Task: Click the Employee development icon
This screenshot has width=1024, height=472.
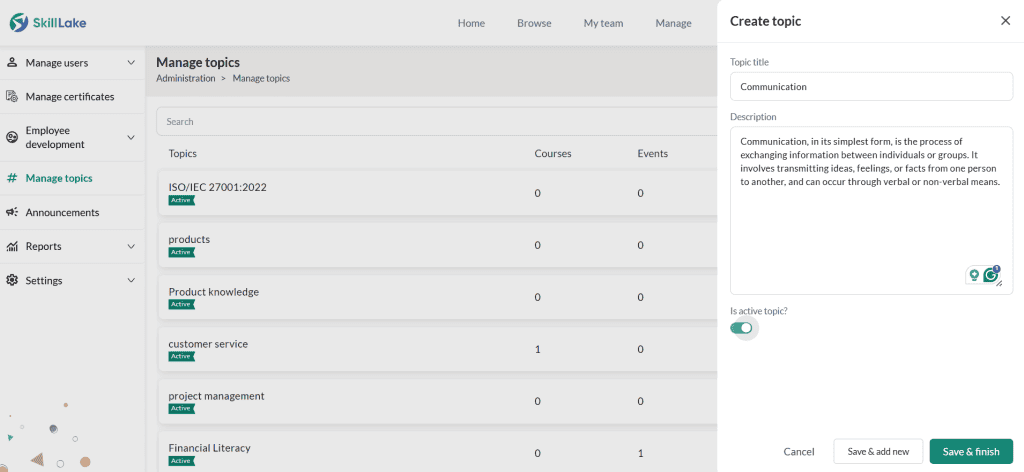Action: 12,137
